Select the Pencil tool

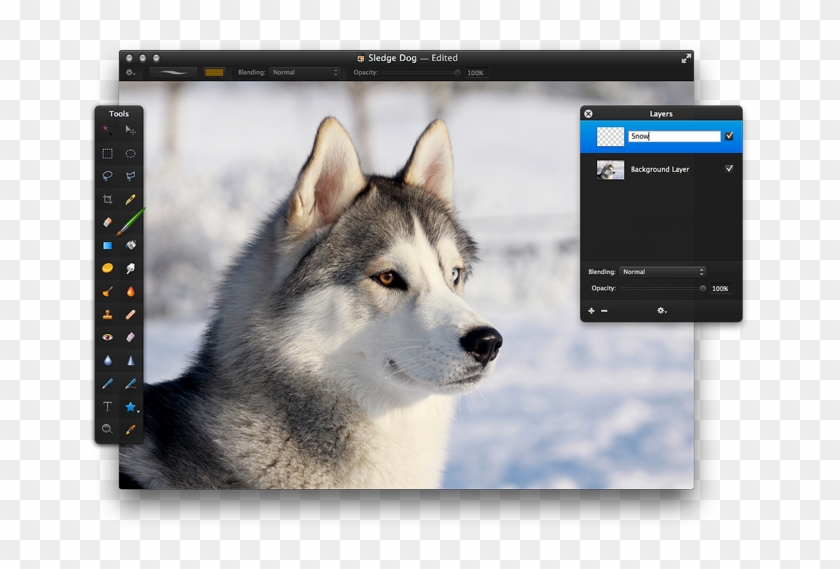pyautogui.click(x=130, y=200)
